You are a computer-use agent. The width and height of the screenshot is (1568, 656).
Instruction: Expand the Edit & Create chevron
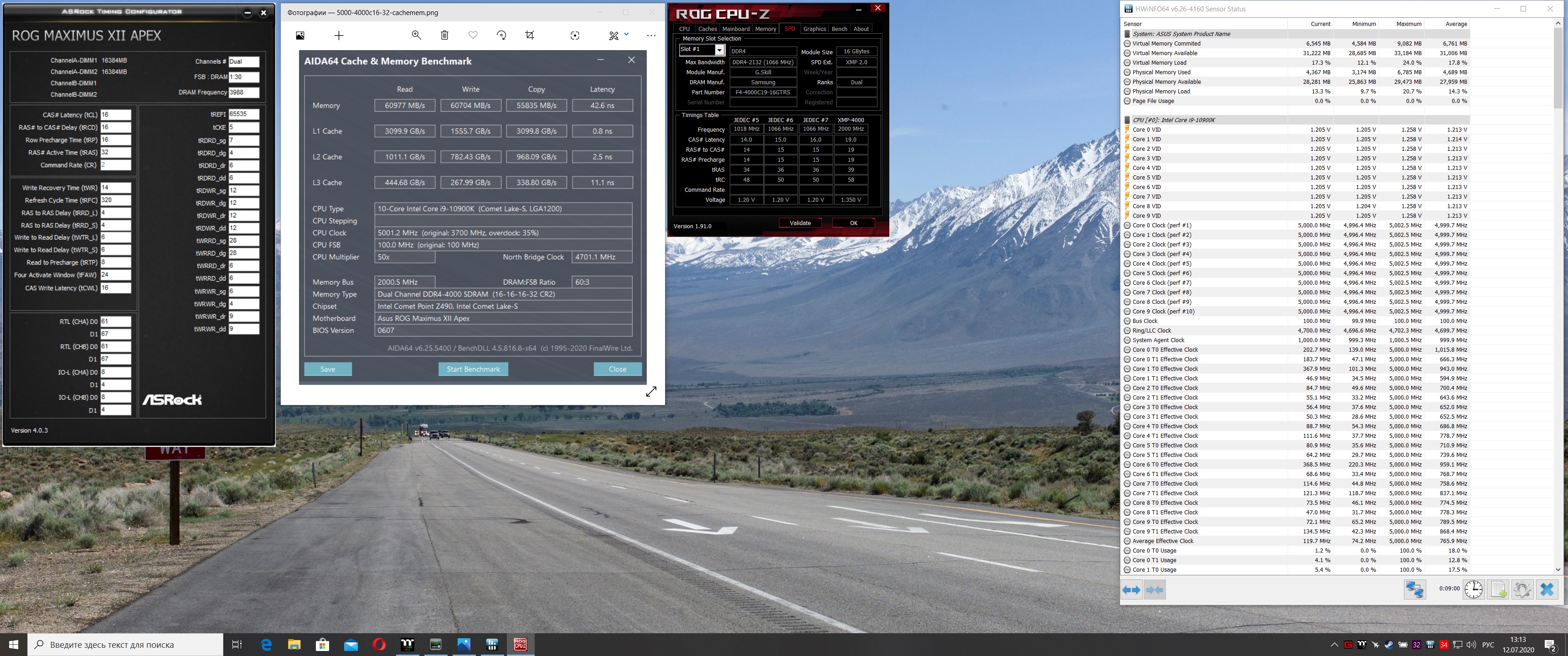pos(626,34)
